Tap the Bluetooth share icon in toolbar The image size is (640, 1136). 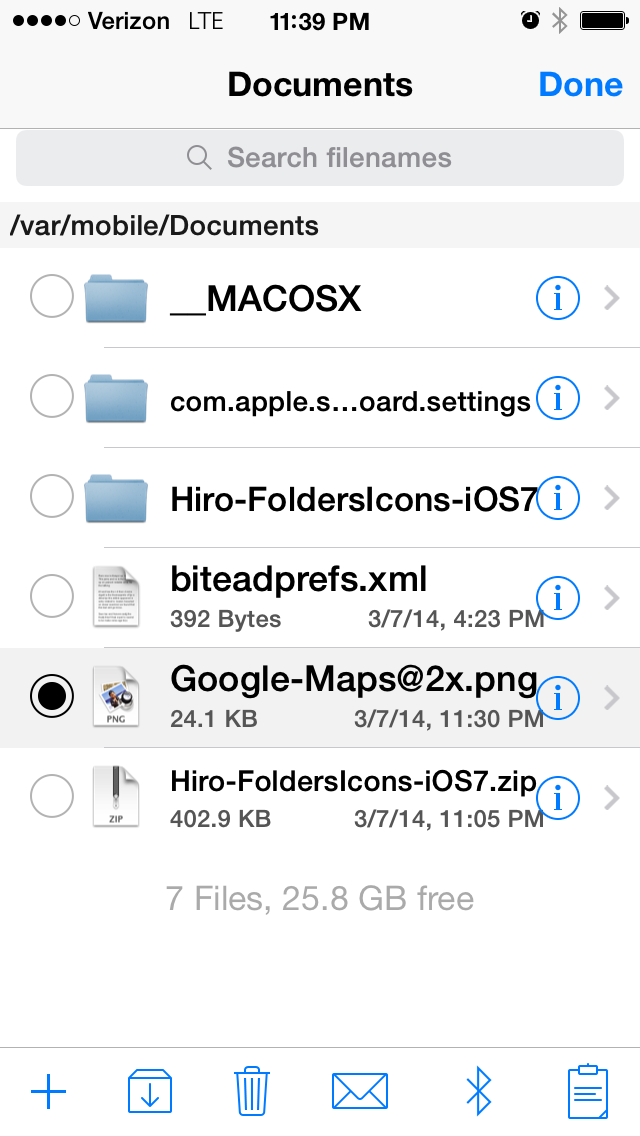(x=480, y=1091)
